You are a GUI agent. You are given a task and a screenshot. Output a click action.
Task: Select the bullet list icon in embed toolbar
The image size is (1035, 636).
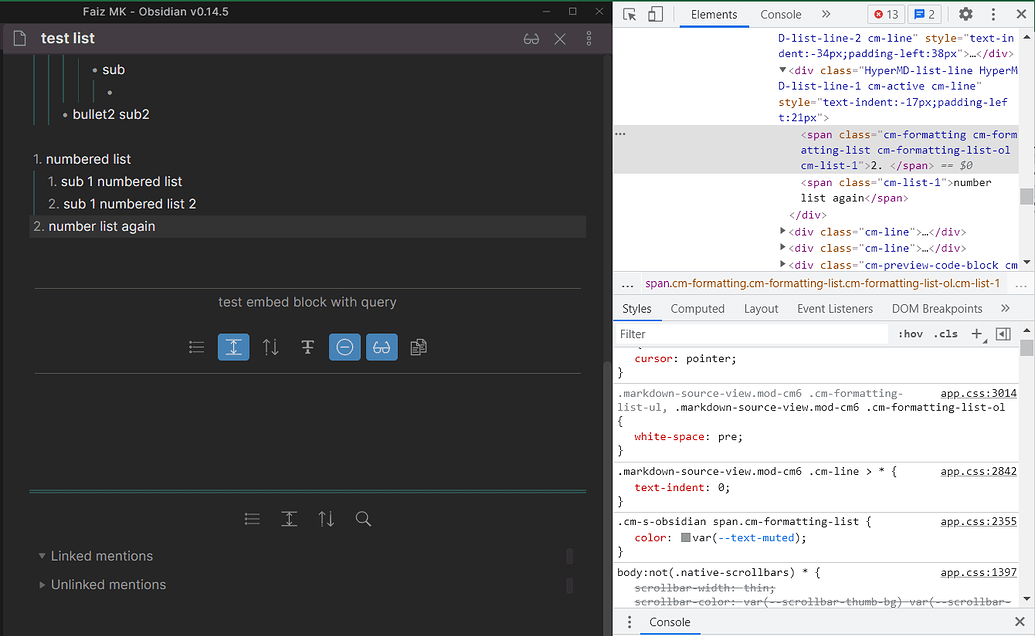click(x=196, y=346)
